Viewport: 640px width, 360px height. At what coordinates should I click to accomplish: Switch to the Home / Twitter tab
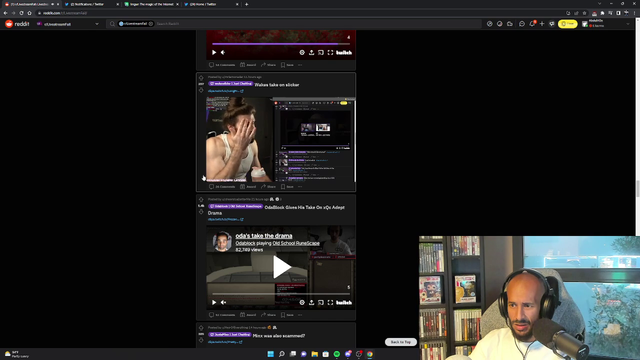(x=211, y=4)
